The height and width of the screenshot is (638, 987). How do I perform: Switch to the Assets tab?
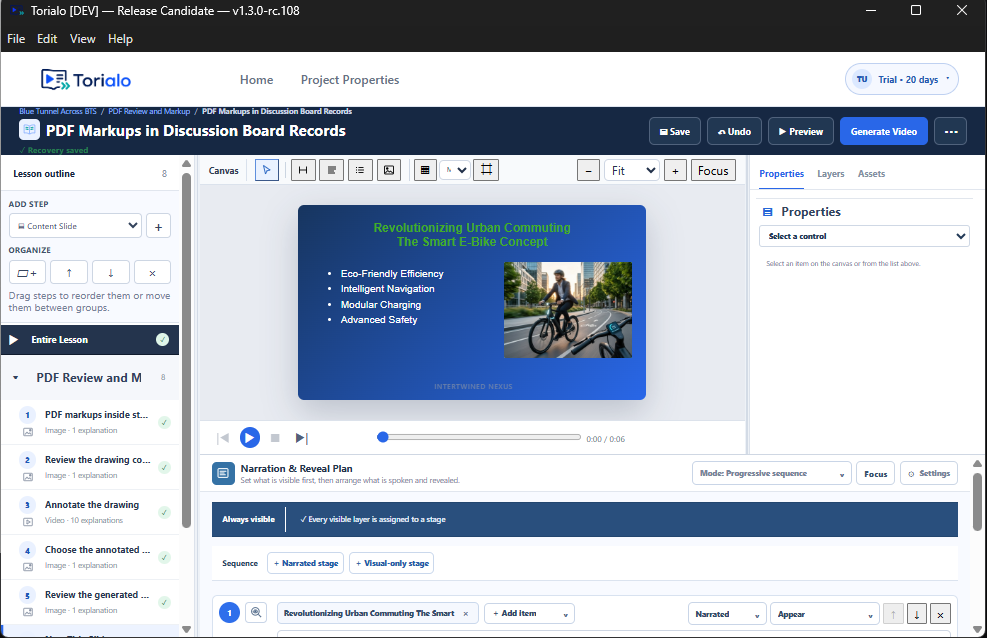pos(871,174)
